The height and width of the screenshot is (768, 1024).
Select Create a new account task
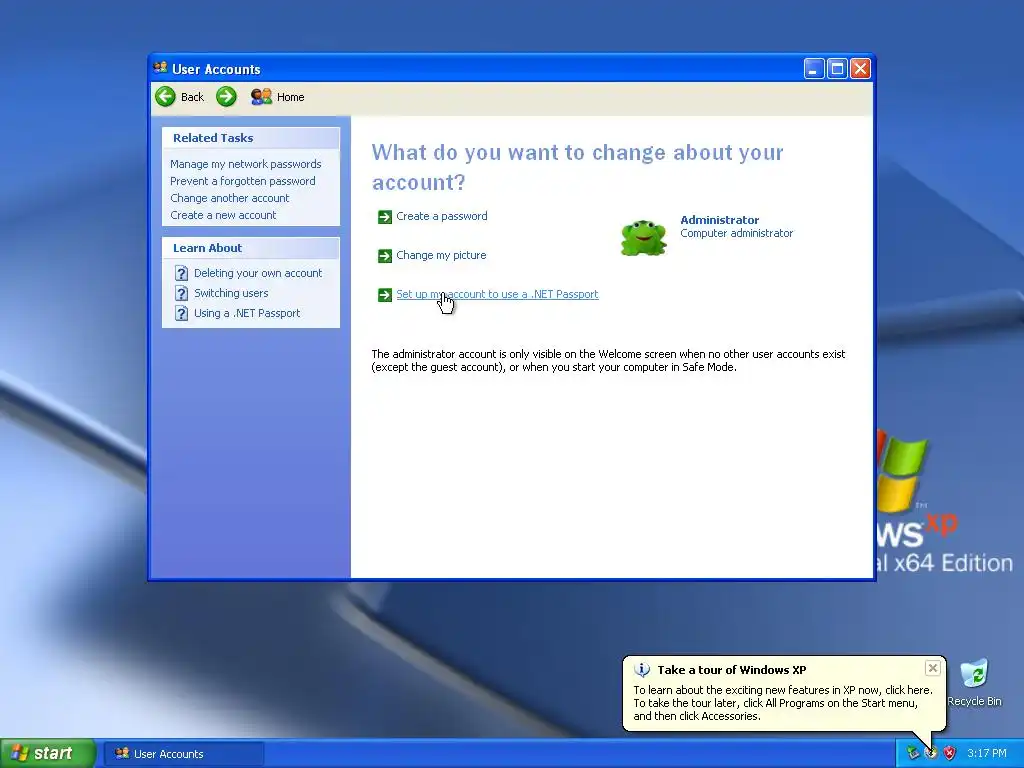coord(223,215)
